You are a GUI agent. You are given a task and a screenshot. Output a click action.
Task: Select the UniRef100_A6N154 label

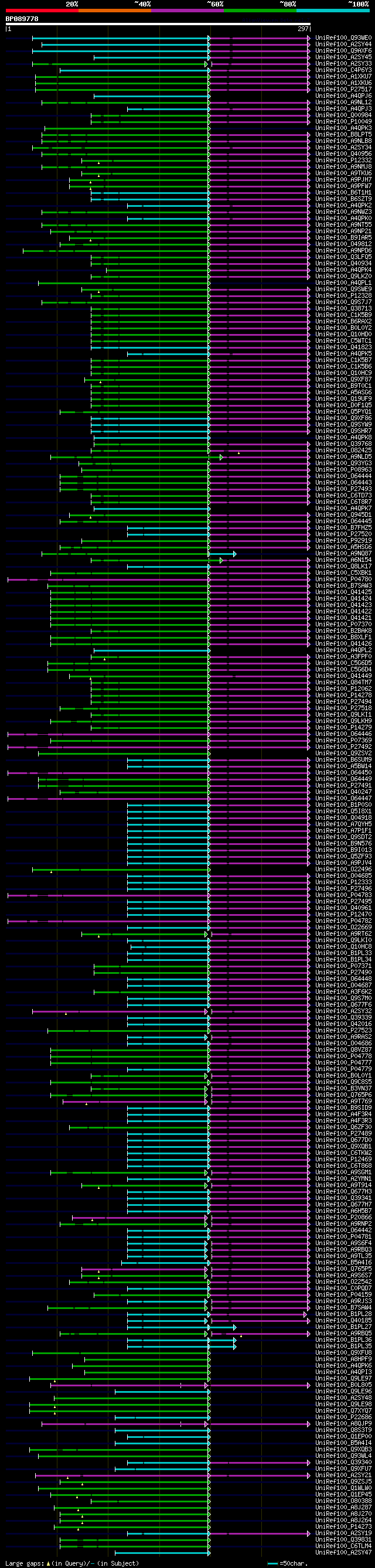[343, 561]
